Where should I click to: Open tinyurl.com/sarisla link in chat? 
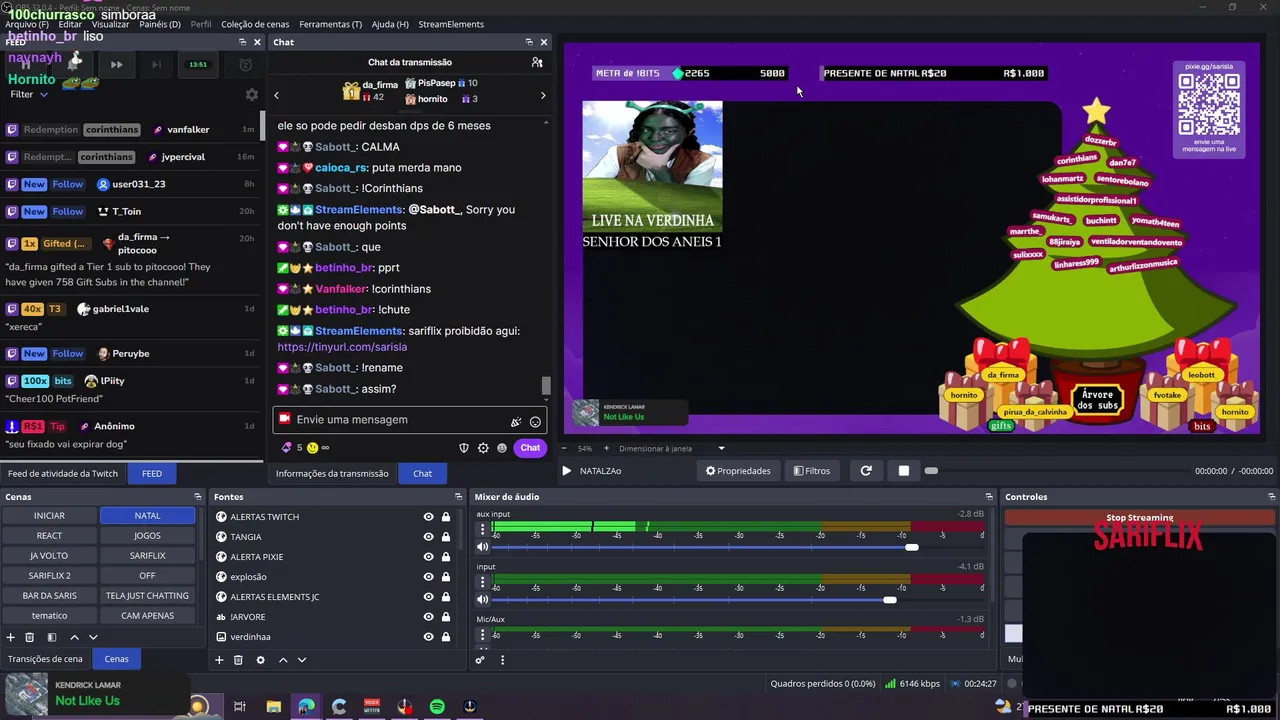[x=342, y=347]
